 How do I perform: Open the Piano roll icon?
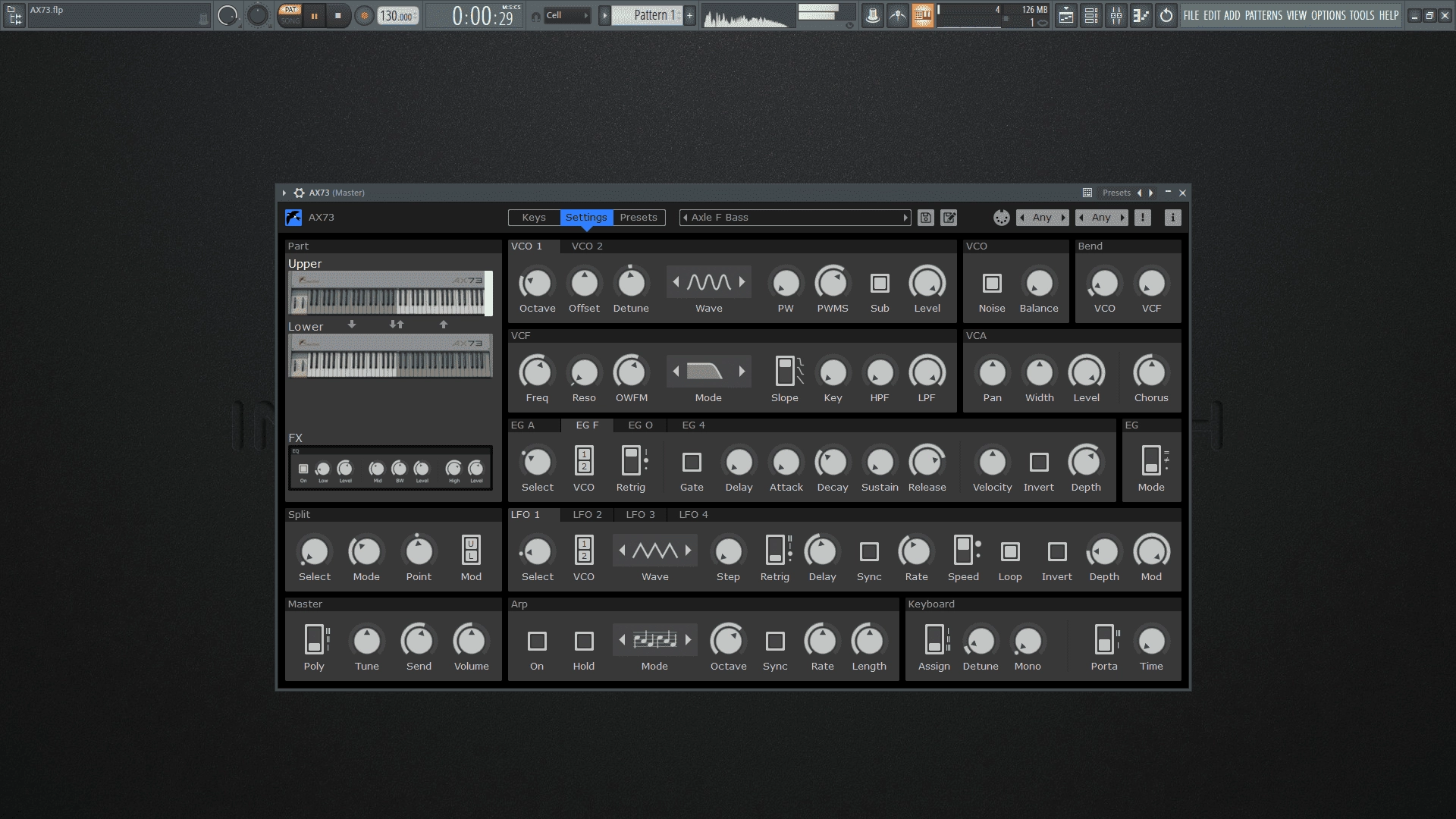click(1141, 15)
